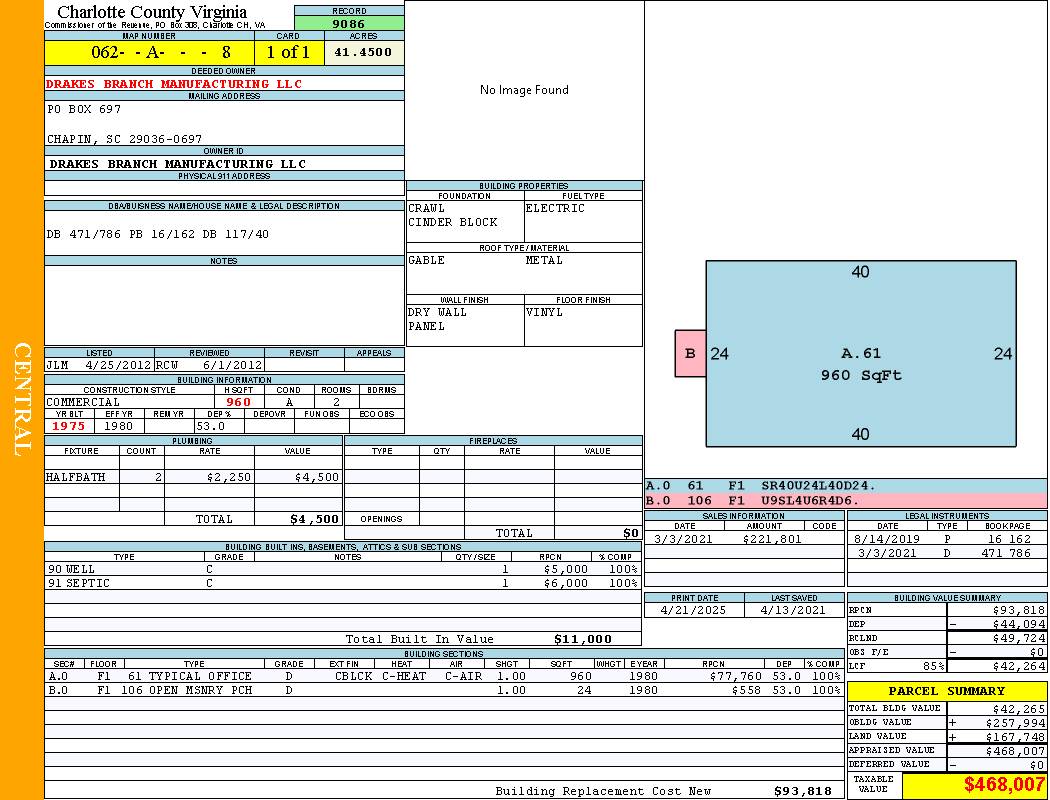Select the 90 WELL built-in row
Screen dimensions: 1050x800
pos(342,569)
